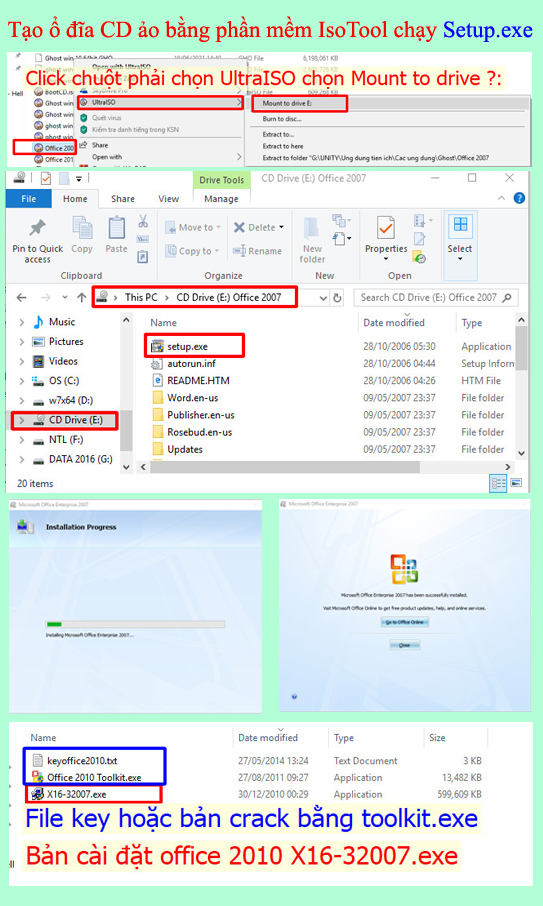Expand the CD Drive (E:) node
This screenshot has height=906, width=543.
click(x=21, y=420)
